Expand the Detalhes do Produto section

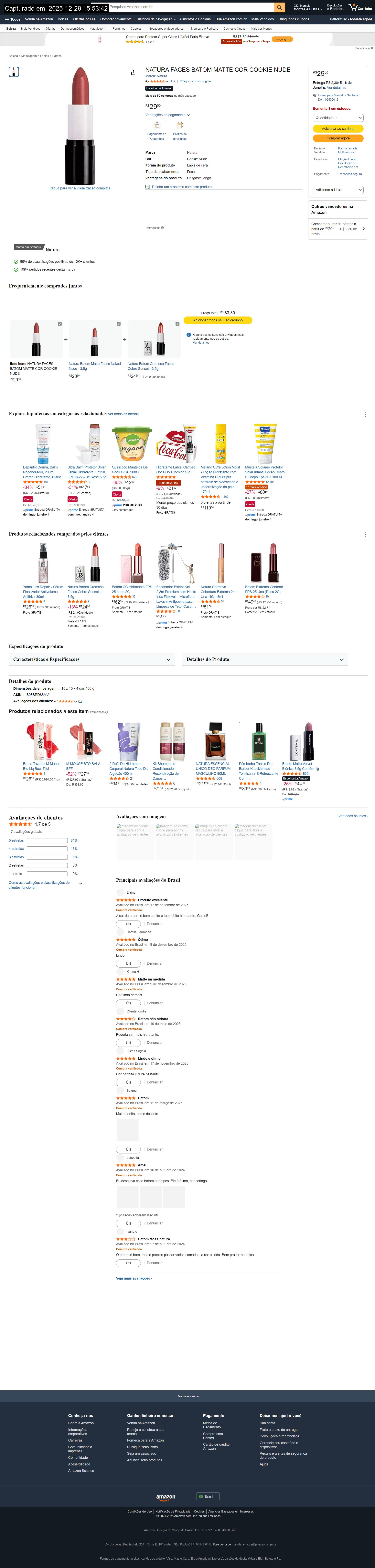[x=265, y=659]
